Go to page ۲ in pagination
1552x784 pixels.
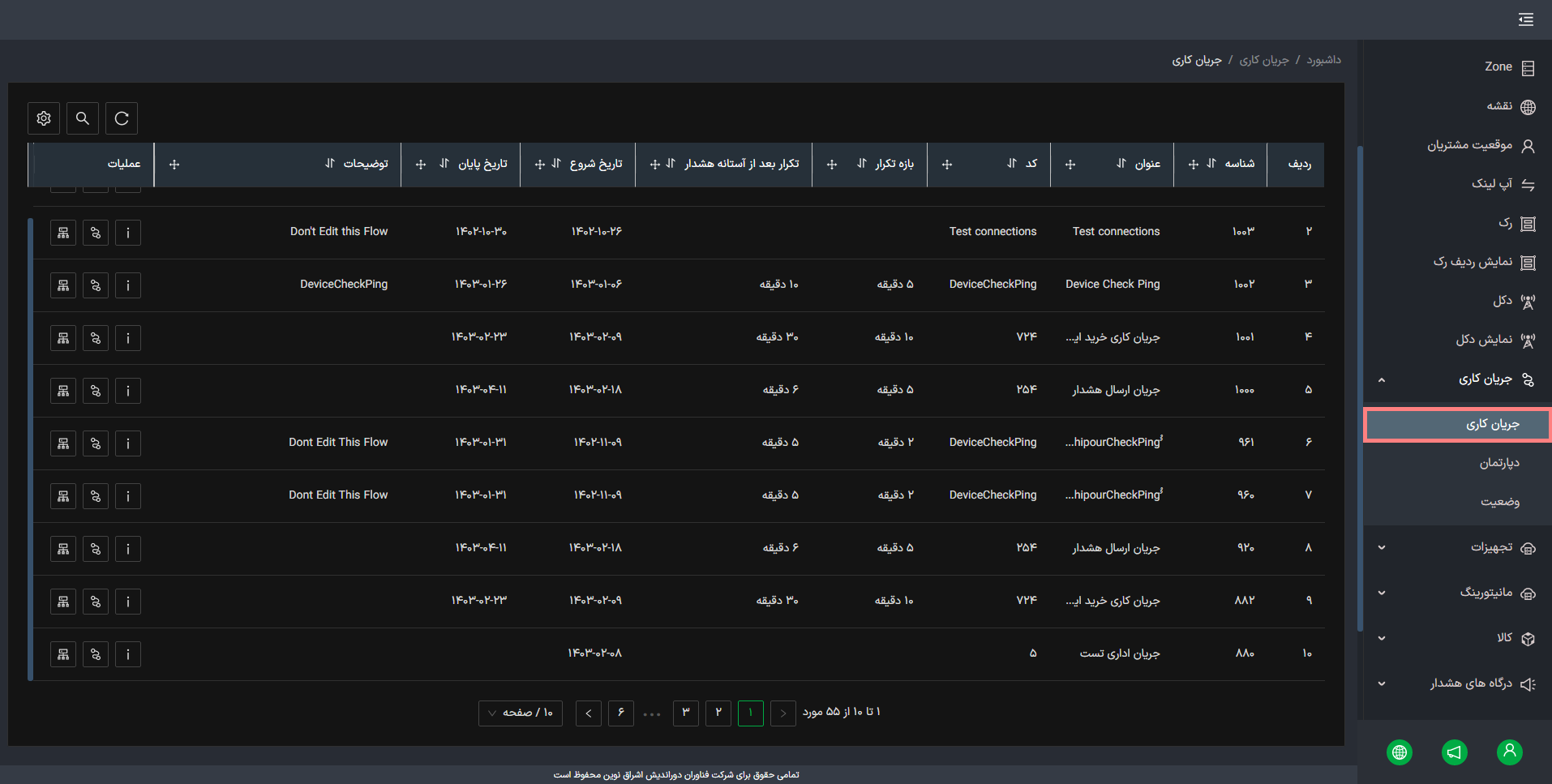pos(718,713)
